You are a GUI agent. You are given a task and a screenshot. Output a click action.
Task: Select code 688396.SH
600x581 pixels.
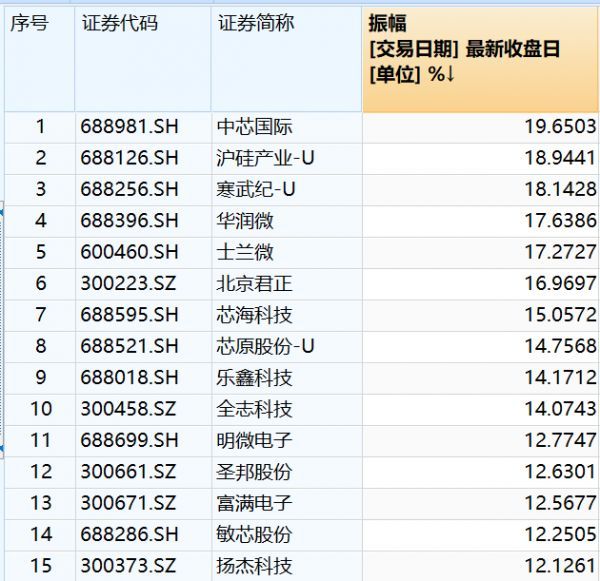[129, 221]
